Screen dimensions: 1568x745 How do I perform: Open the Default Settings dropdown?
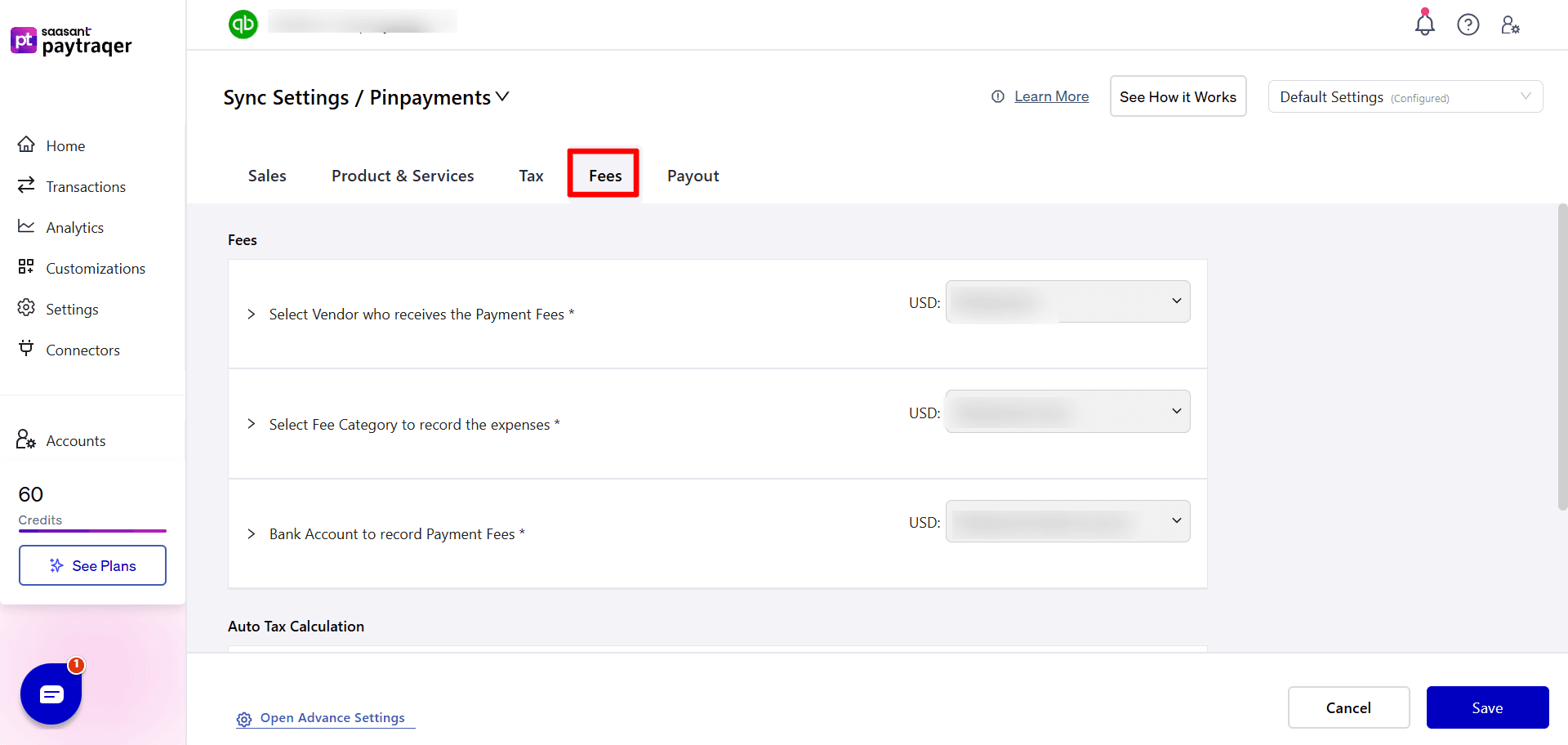click(1405, 96)
